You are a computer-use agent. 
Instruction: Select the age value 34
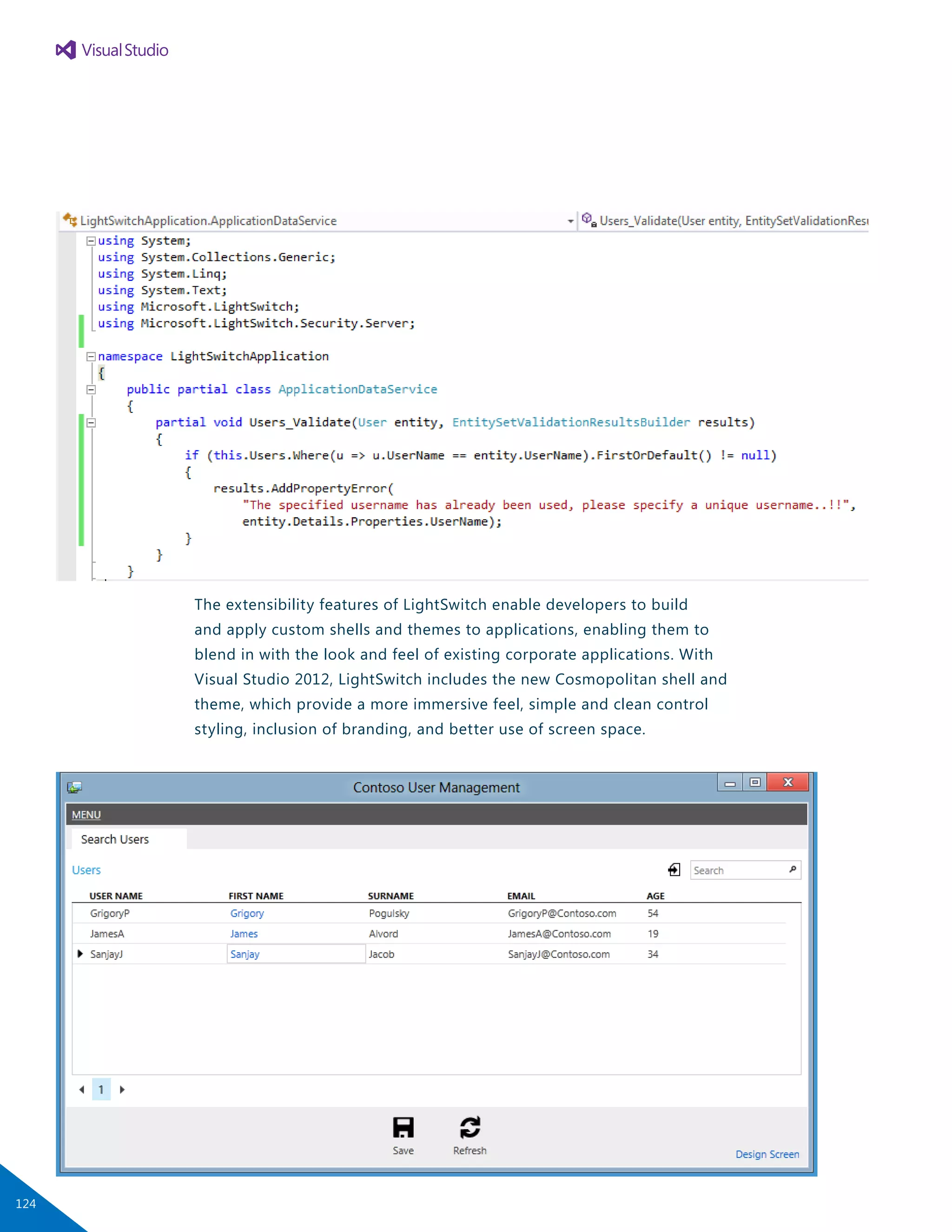(653, 954)
